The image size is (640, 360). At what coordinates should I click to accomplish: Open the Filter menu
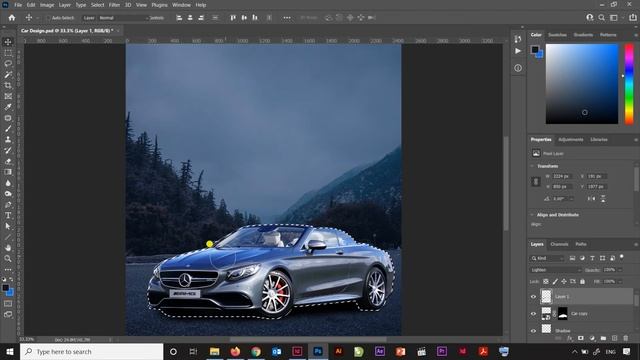(114, 5)
